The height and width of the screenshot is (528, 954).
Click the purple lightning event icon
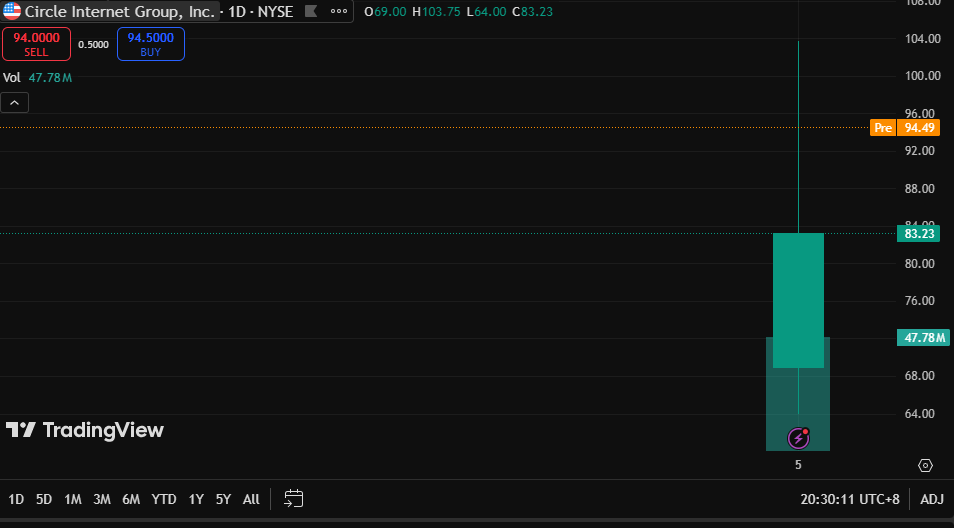coord(798,438)
